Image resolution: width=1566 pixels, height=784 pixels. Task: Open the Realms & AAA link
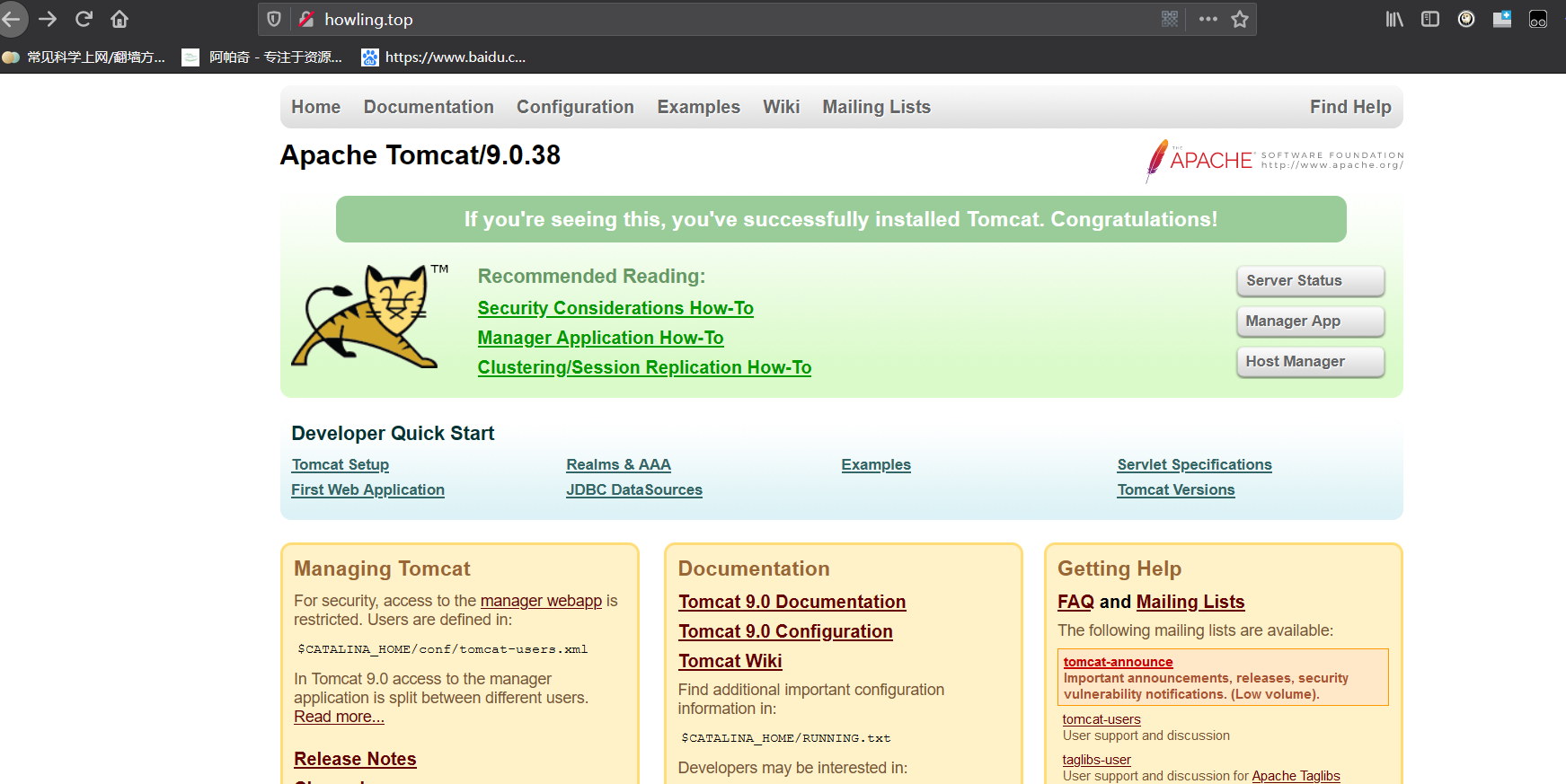[618, 464]
